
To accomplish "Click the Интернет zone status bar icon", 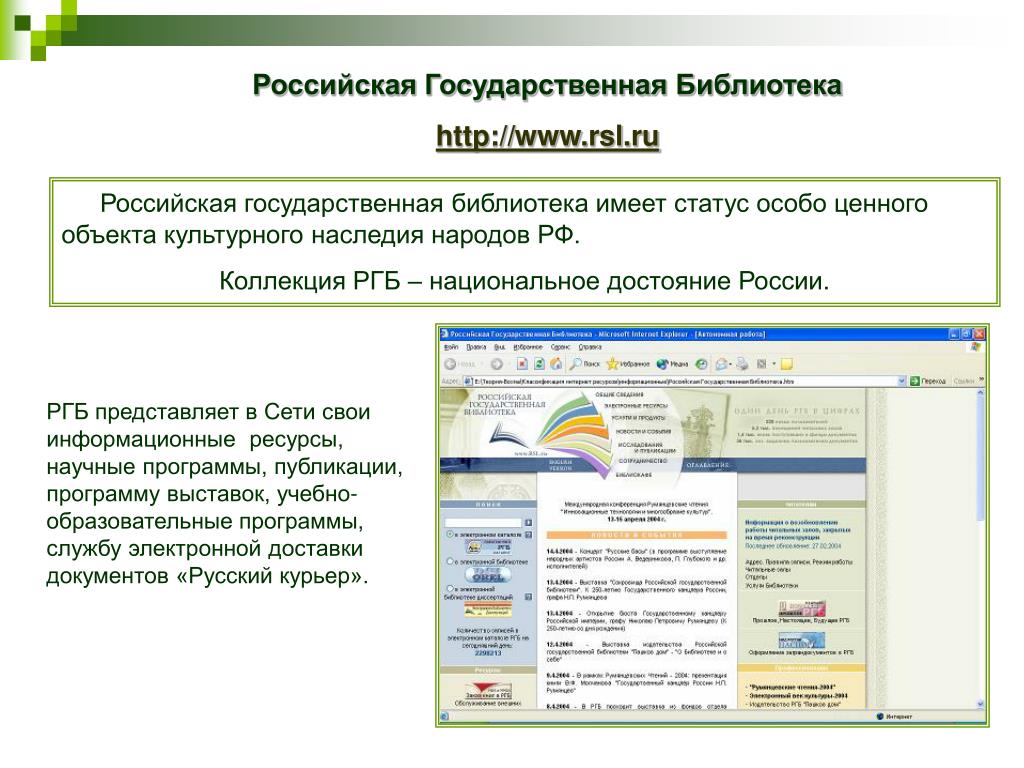I will (880, 716).
